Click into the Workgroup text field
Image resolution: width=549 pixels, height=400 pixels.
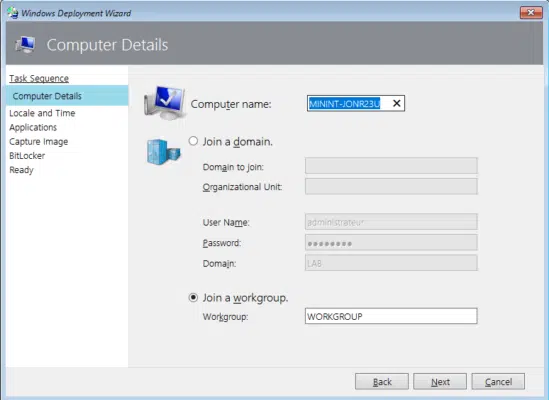coord(391,316)
